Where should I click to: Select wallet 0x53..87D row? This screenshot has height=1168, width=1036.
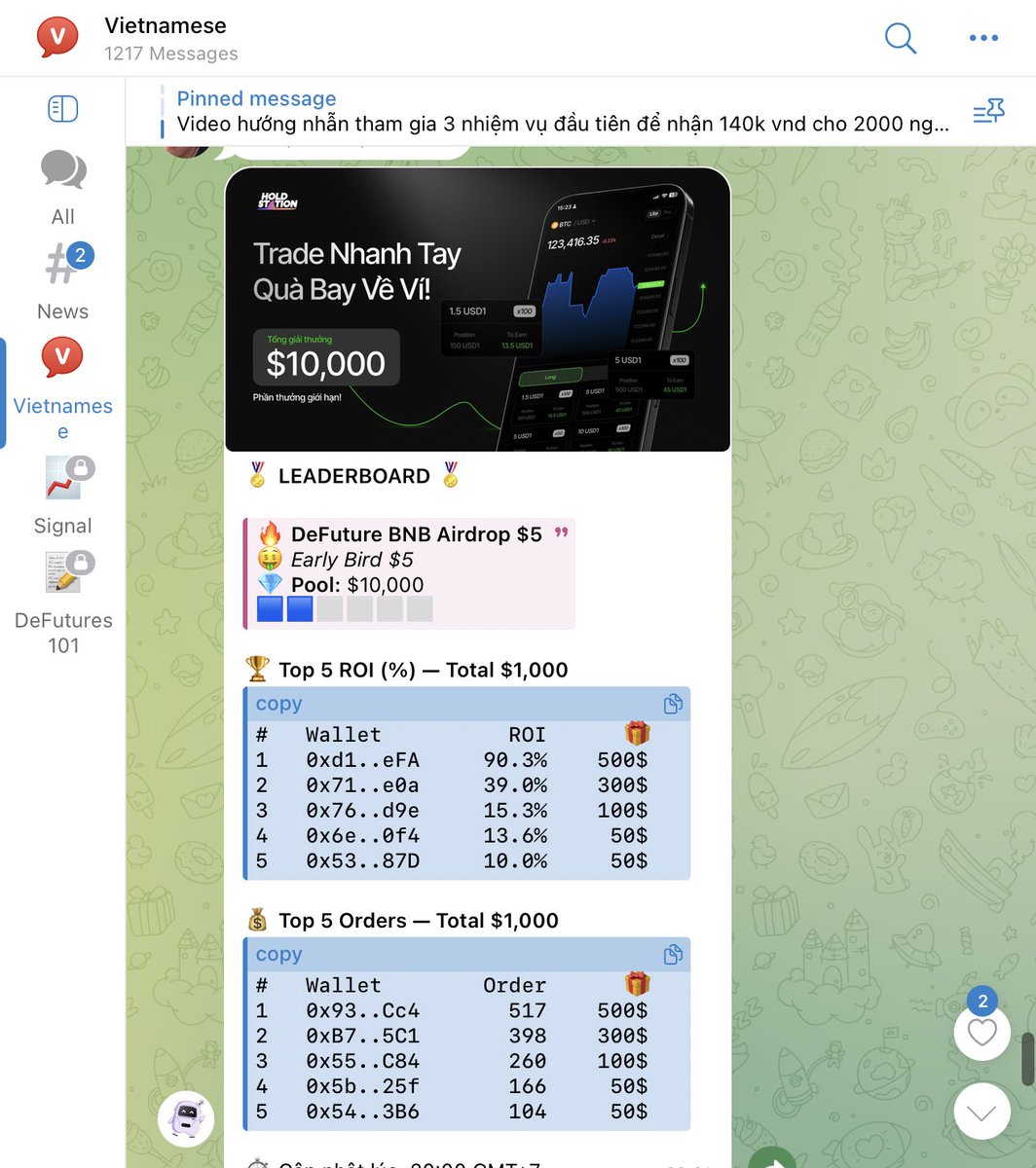[x=452, y=861]
